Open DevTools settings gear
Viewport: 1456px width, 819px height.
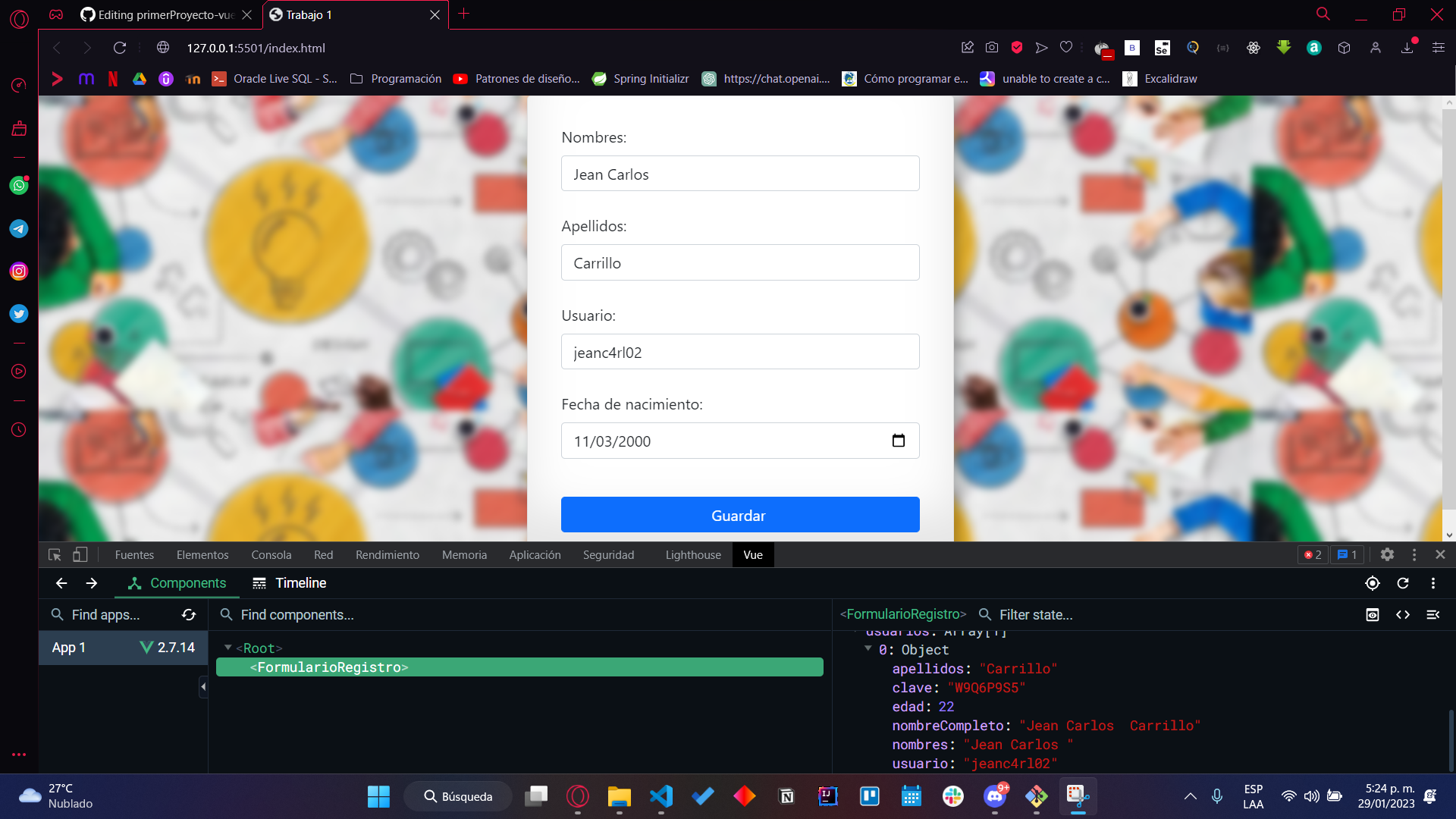[x=1388, y=554]
